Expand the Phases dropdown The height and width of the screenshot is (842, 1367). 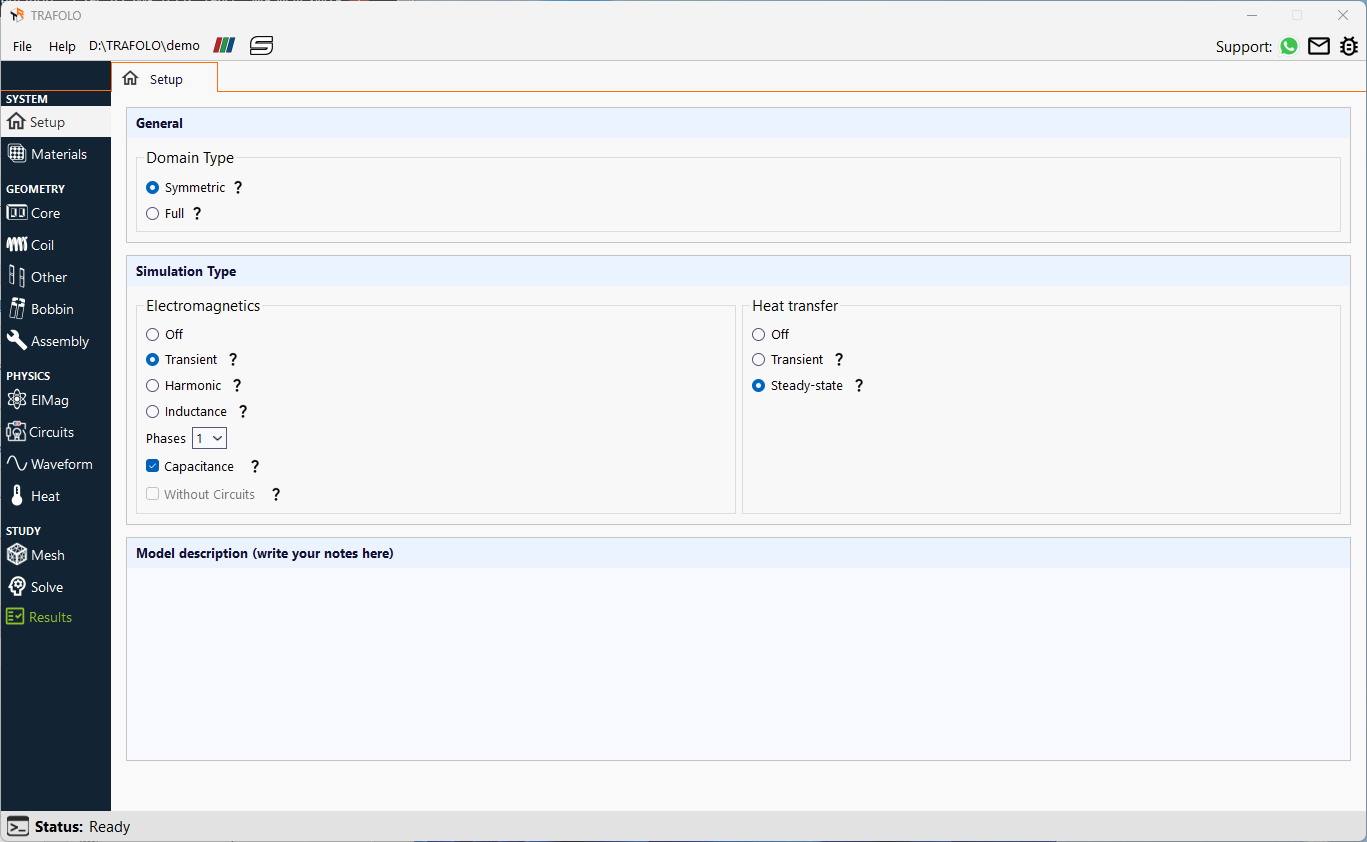pos(210,438)
